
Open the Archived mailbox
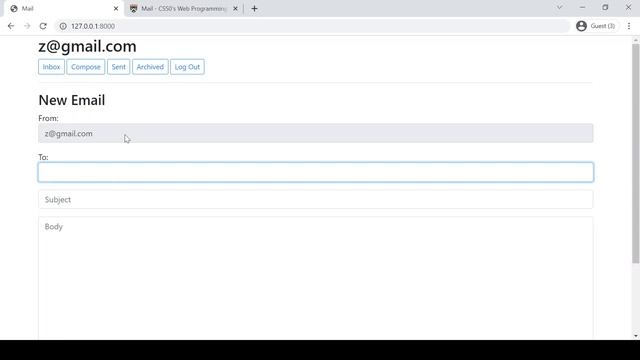150,67
